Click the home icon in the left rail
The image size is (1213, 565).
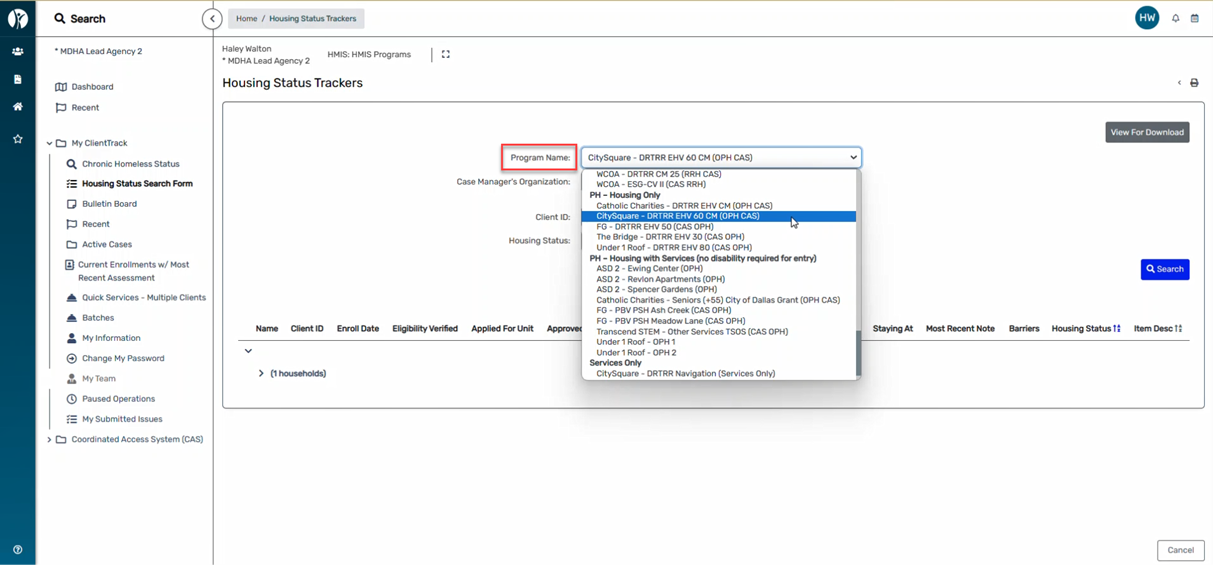pyautogui.click(x=17, y=106)
